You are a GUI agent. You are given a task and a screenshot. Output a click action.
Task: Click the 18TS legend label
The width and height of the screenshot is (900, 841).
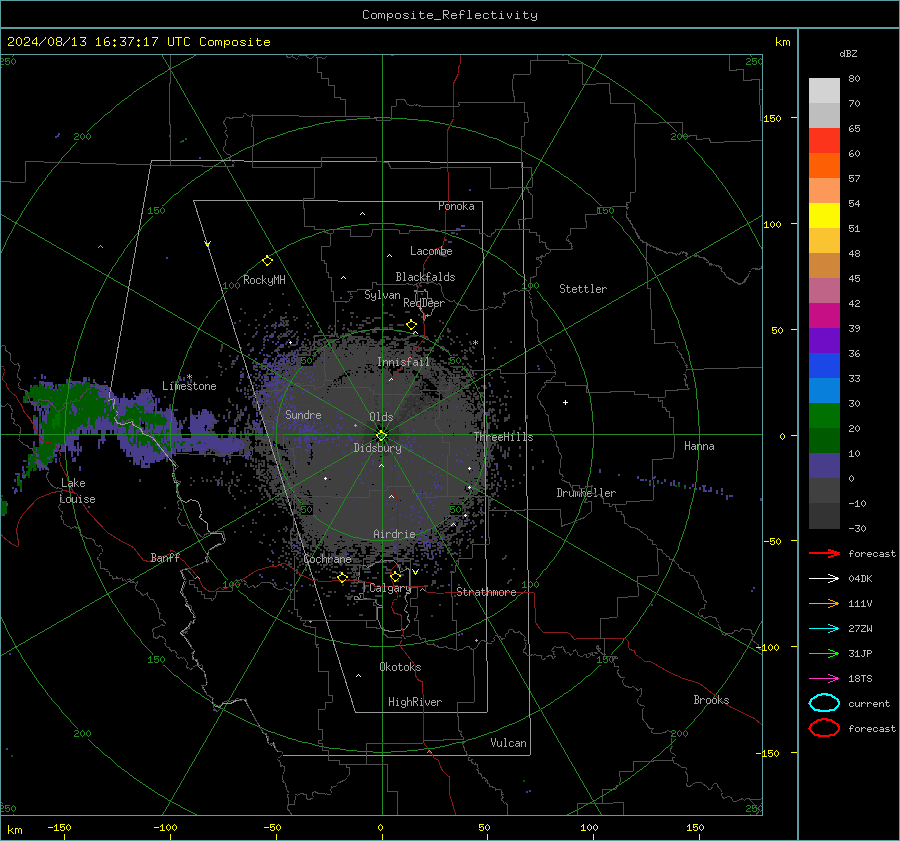[860, 679]
